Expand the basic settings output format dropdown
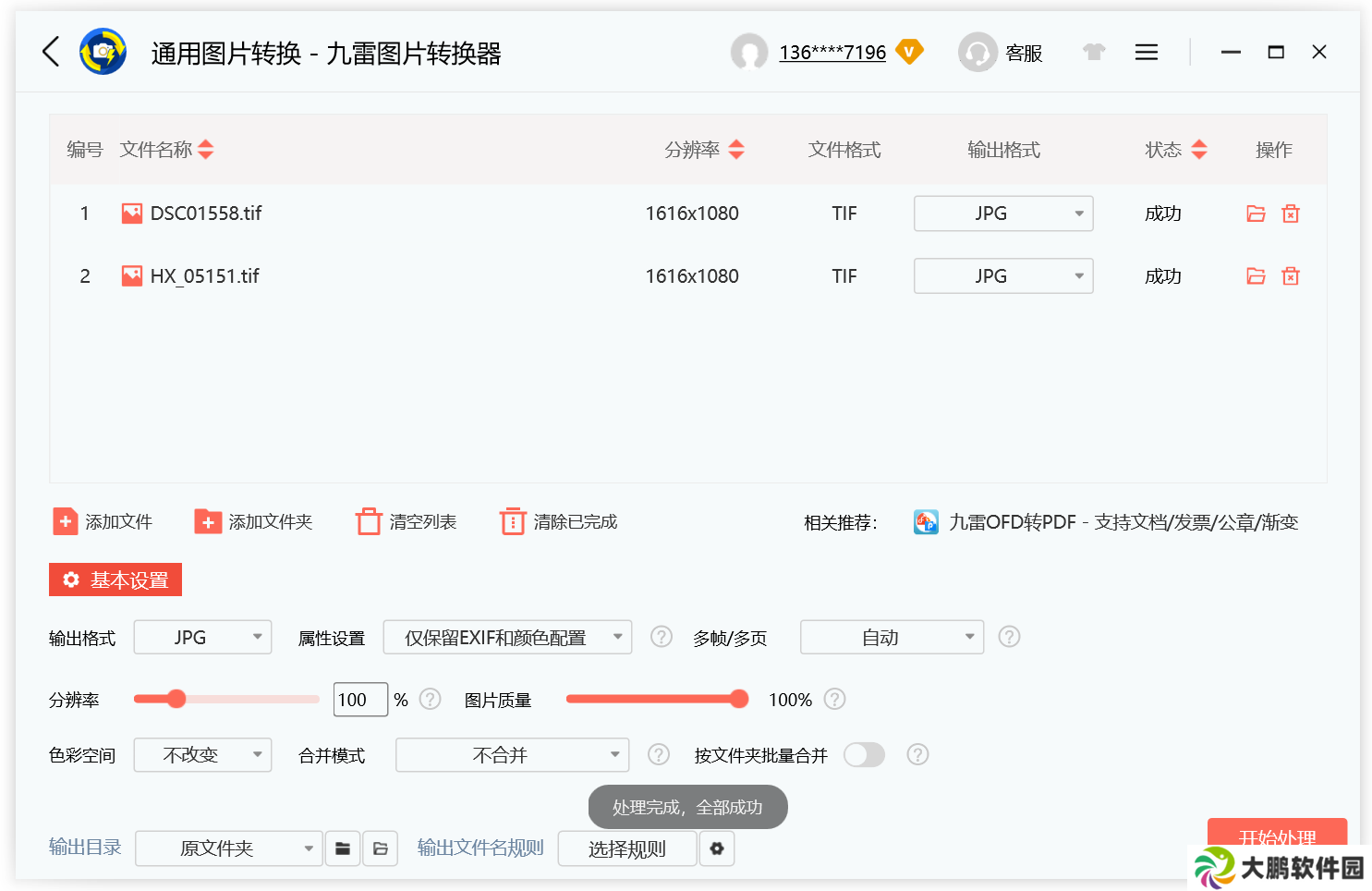Viewport: 1372px width, 891px height. pyautogui.click(x=202, y=637)
